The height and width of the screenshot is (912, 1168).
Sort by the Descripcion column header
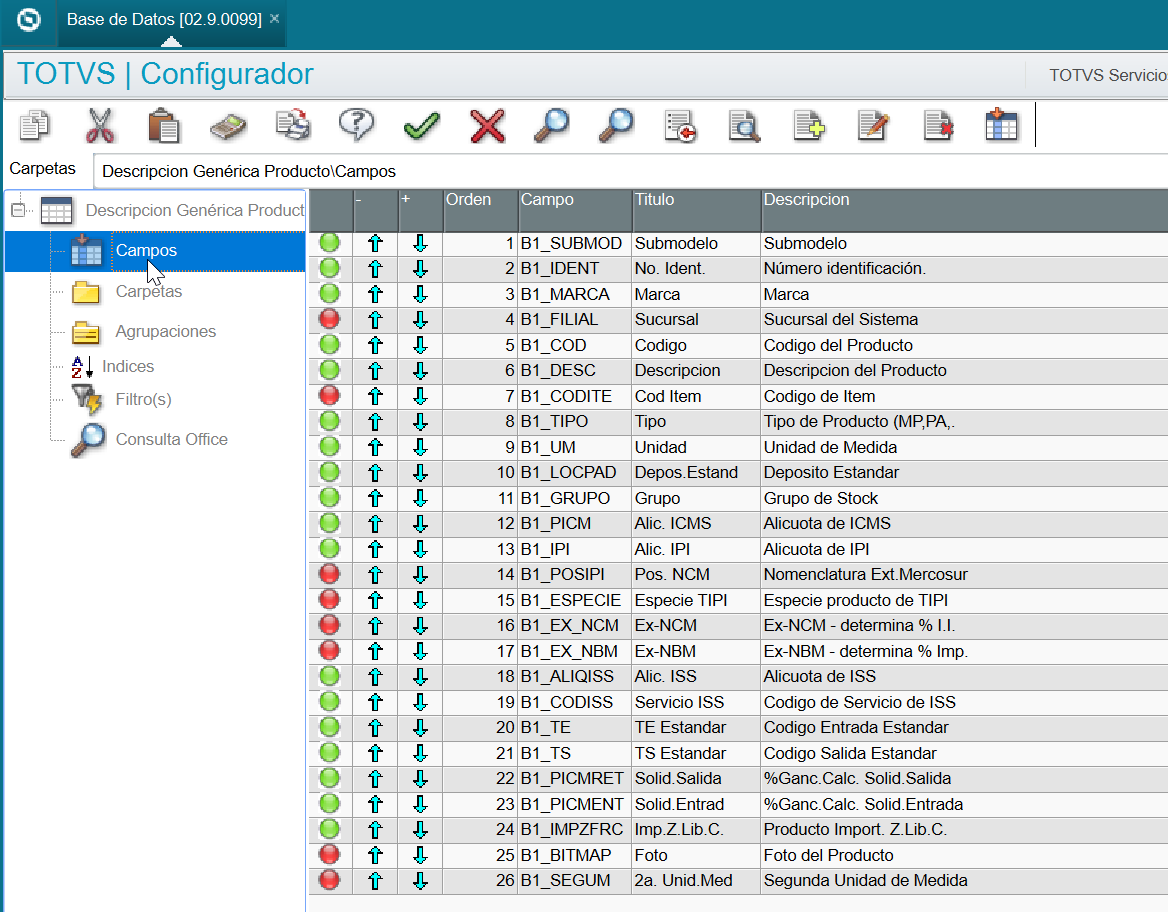coord(965,210)
